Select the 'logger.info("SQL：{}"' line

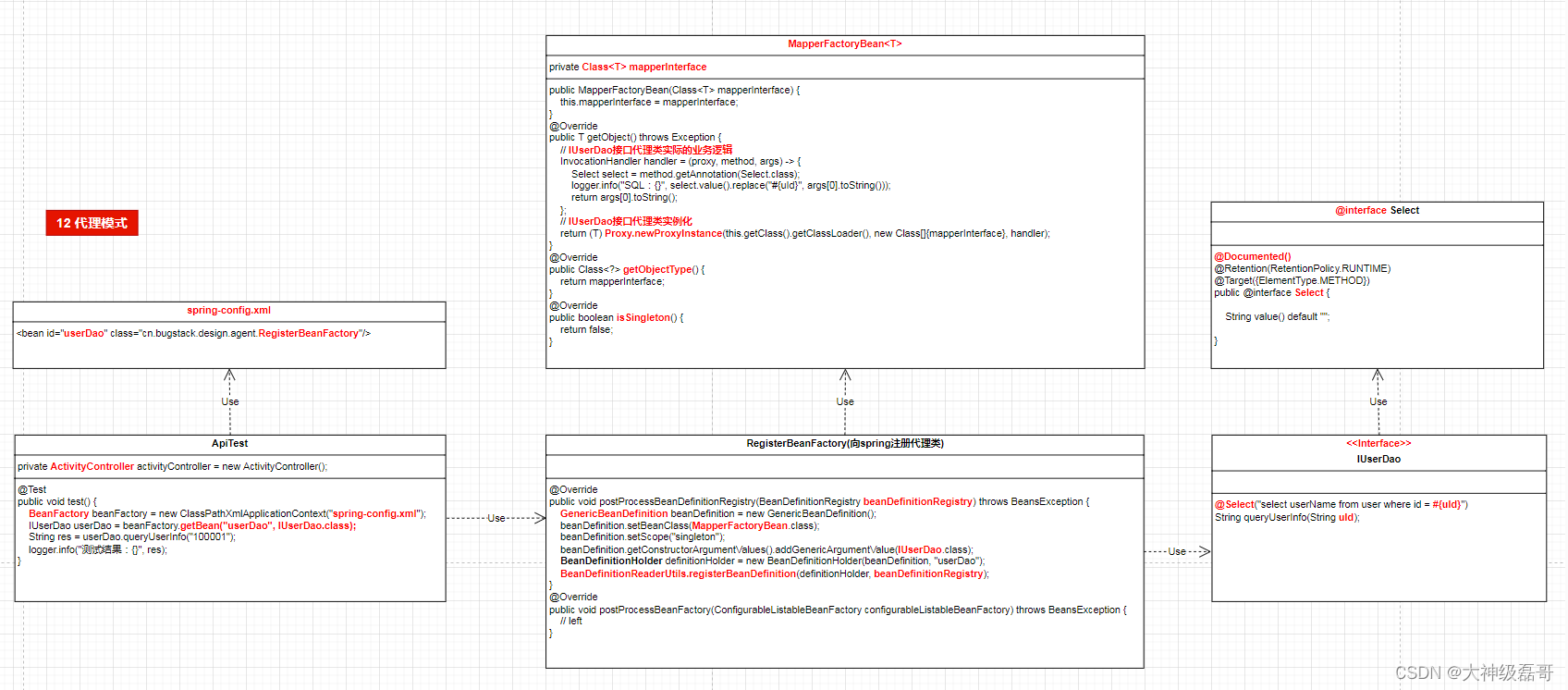coord(731,186)
